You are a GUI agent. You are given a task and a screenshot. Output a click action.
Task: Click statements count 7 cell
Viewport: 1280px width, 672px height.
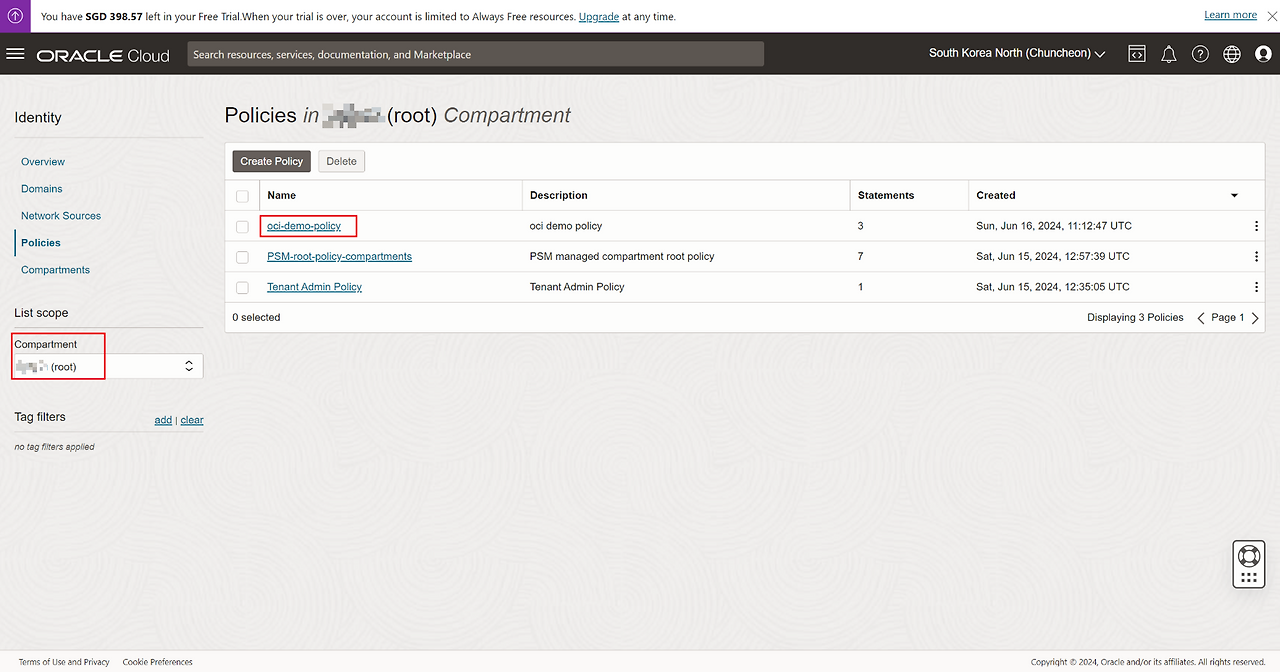click(861, 256)
